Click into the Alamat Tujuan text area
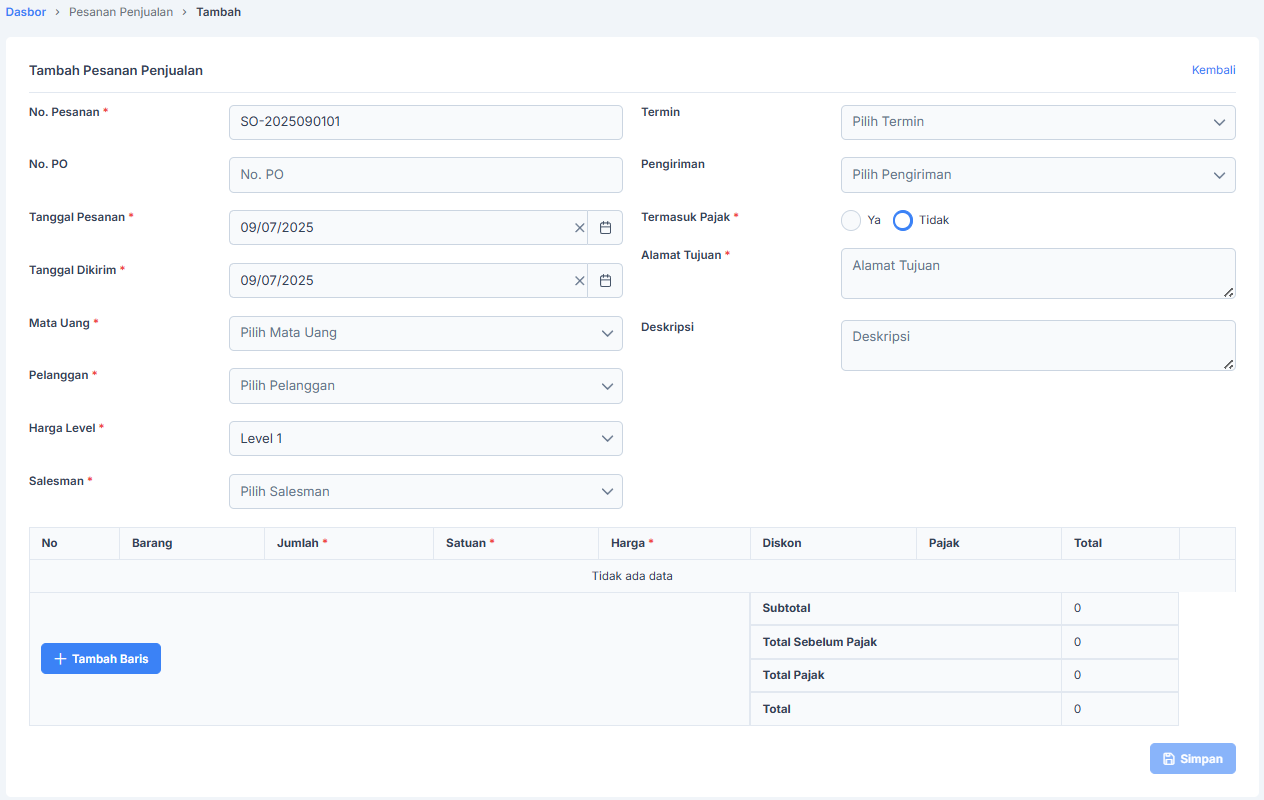 tap(1037, 273)
